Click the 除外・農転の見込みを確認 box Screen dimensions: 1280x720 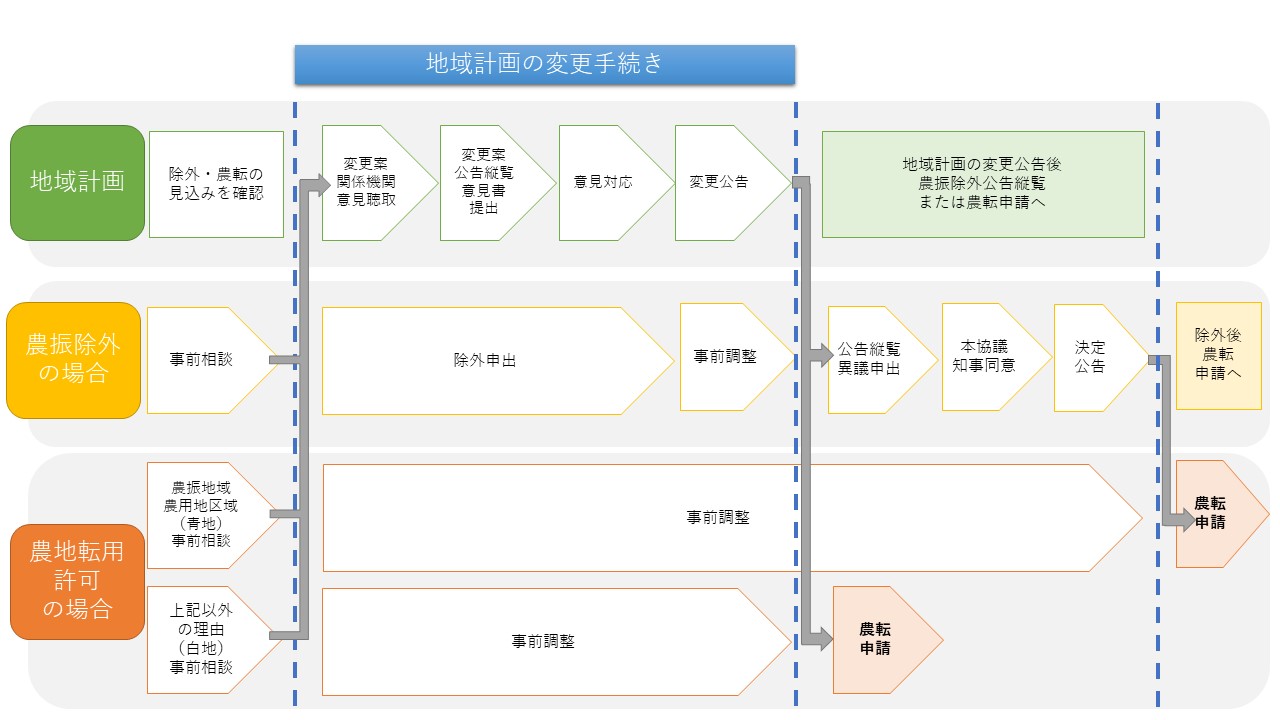click(216, 184)
